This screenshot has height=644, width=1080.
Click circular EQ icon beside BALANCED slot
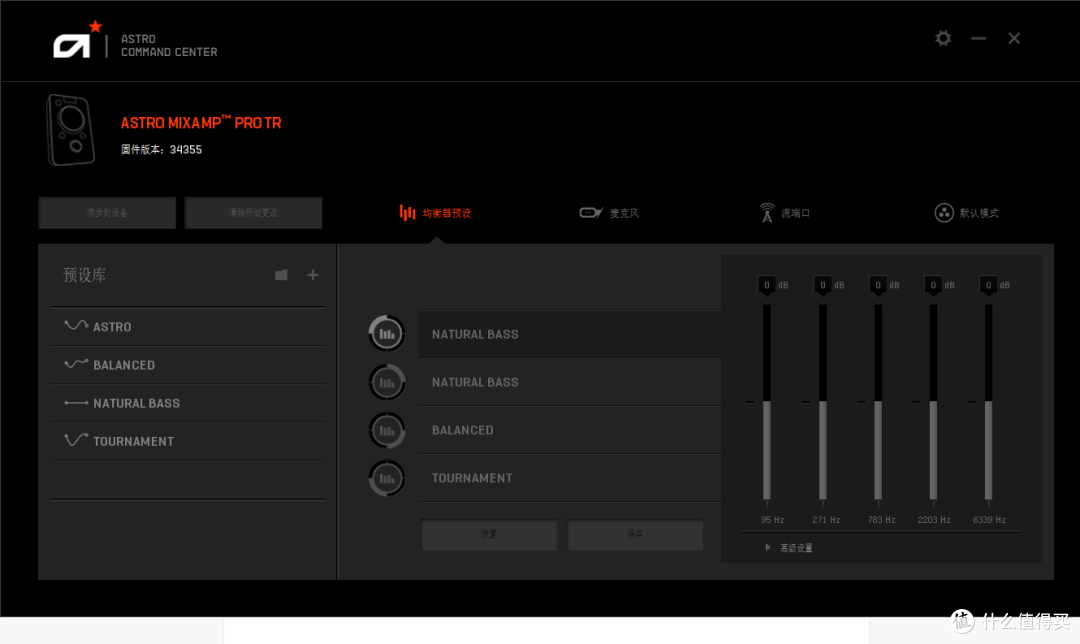pos(387,430)
